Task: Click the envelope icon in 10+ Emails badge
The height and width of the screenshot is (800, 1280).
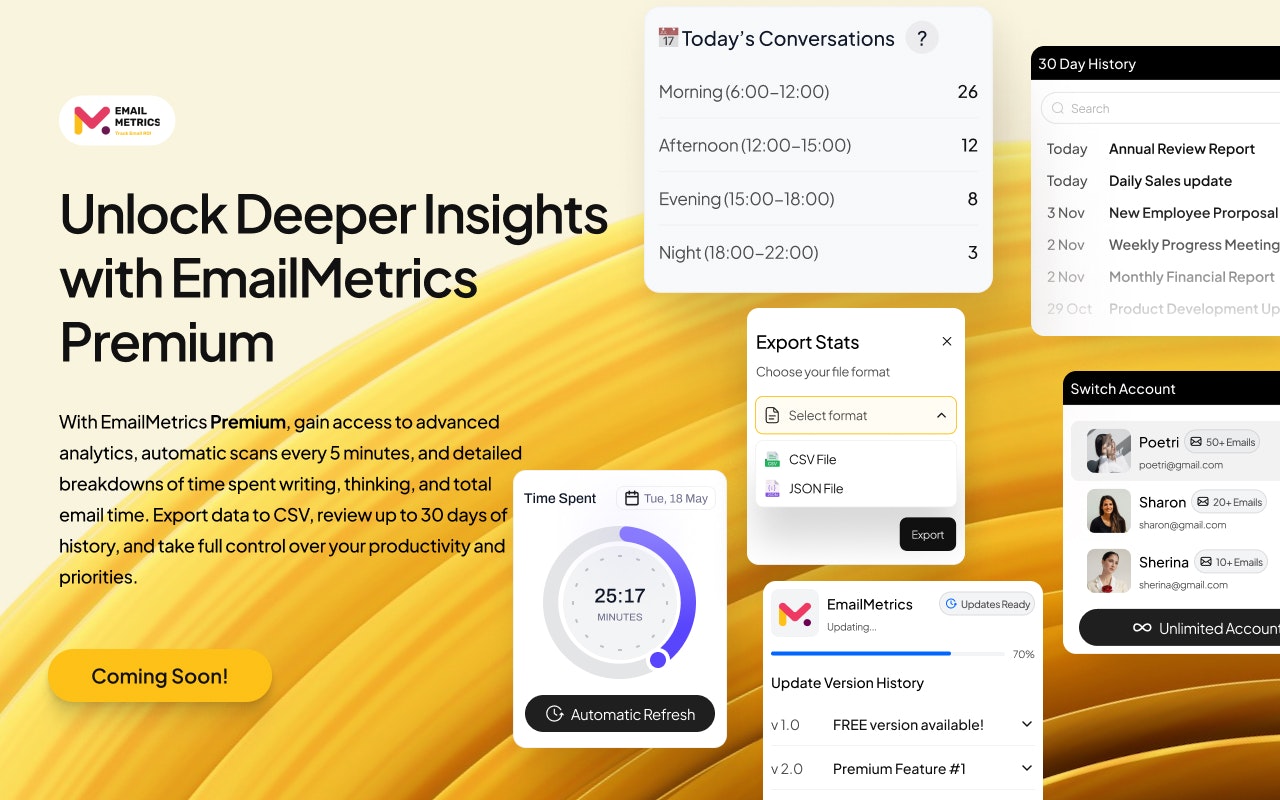Action: (1206, 562)
